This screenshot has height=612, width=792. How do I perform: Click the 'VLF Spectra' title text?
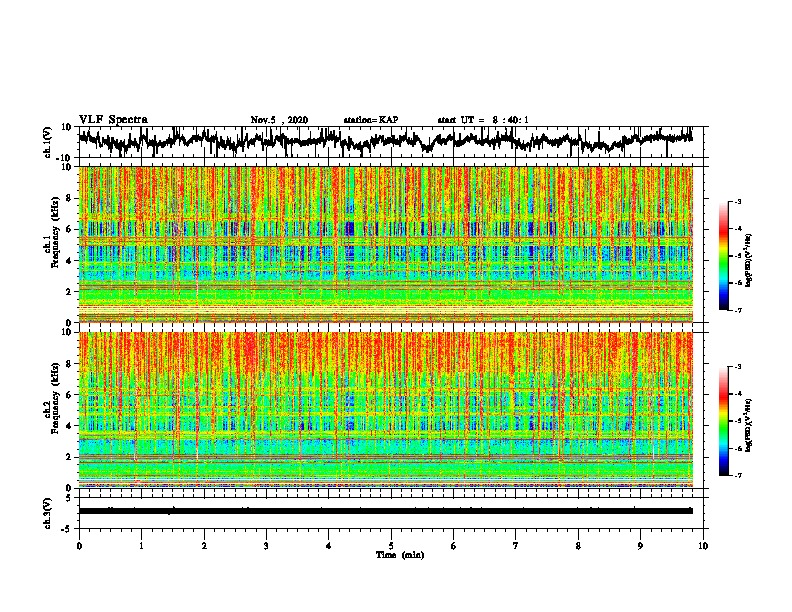pos(113,120)
